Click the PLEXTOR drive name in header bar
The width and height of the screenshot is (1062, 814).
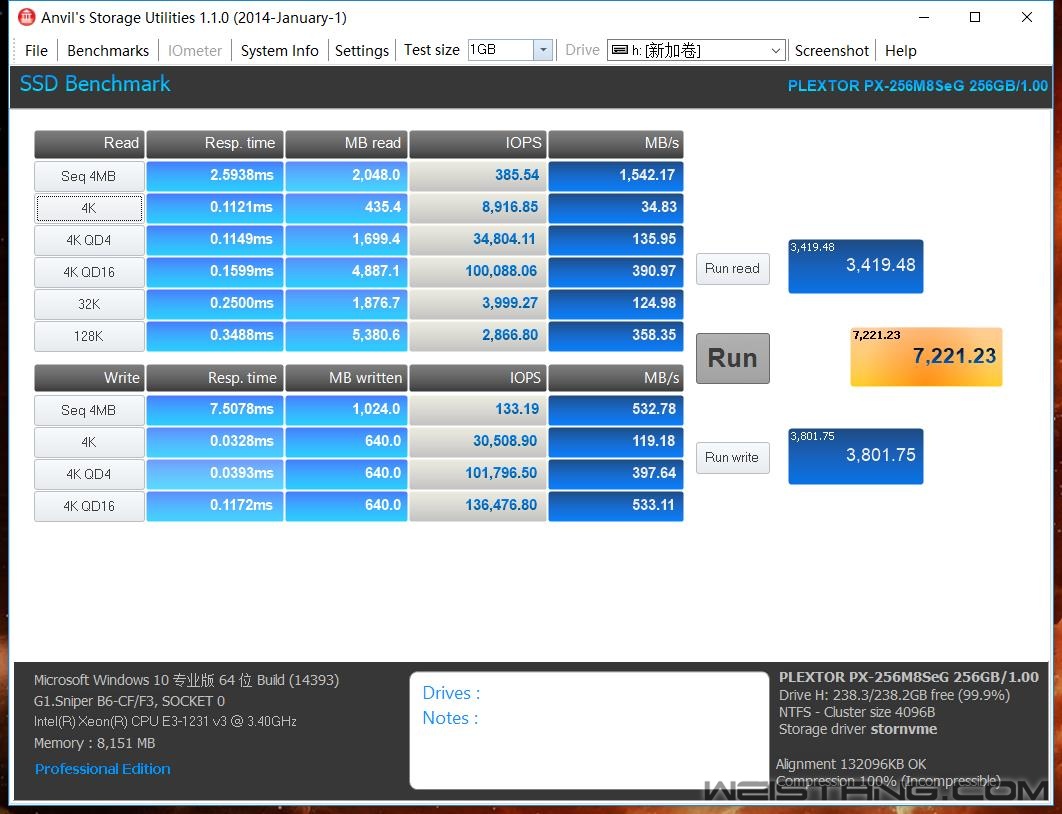(x=918, y=86)
